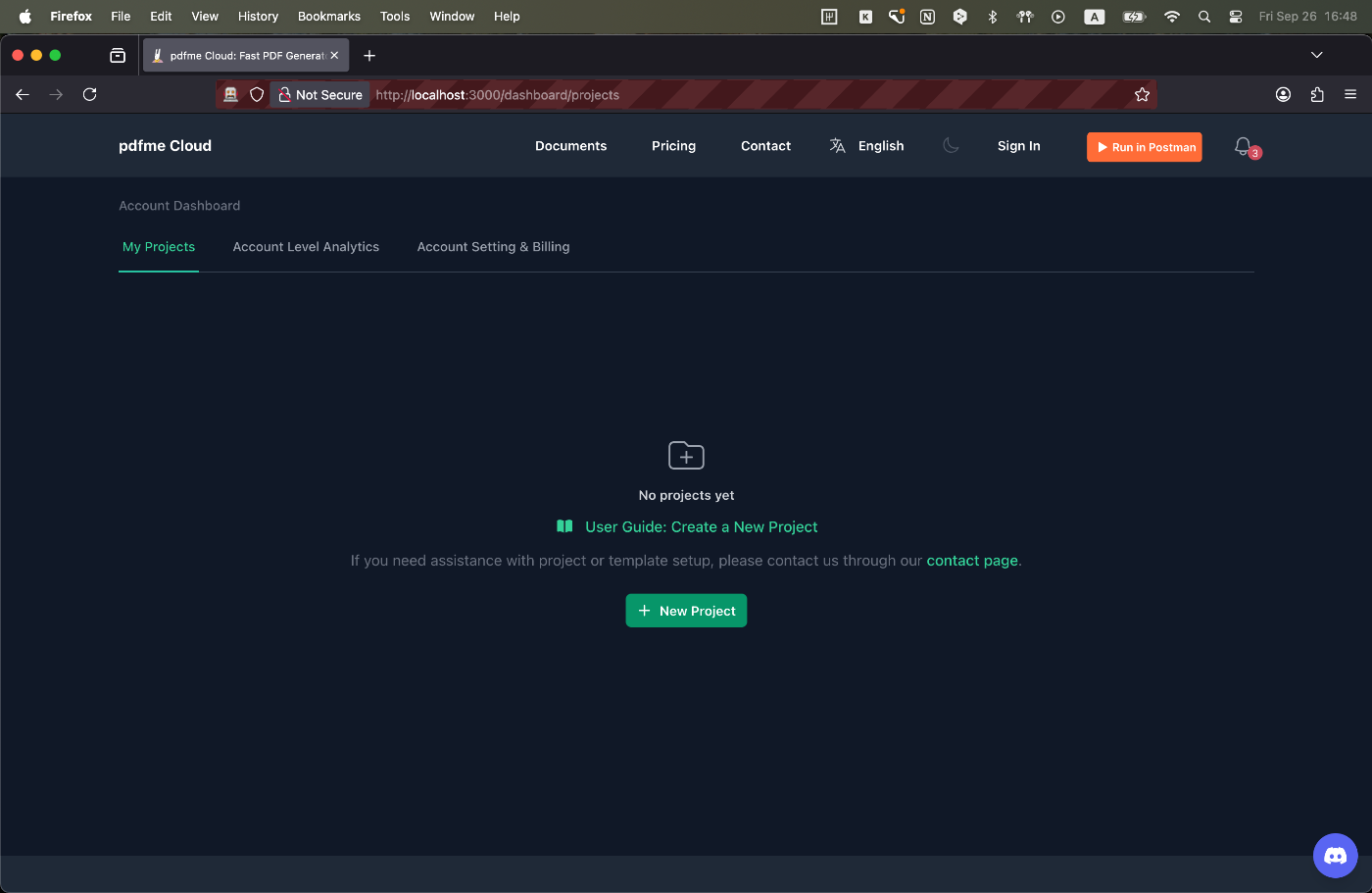This screenshot has height=893, width=1372.
Task: Click the menu bar date and time
Action: tap(1307, 17)
